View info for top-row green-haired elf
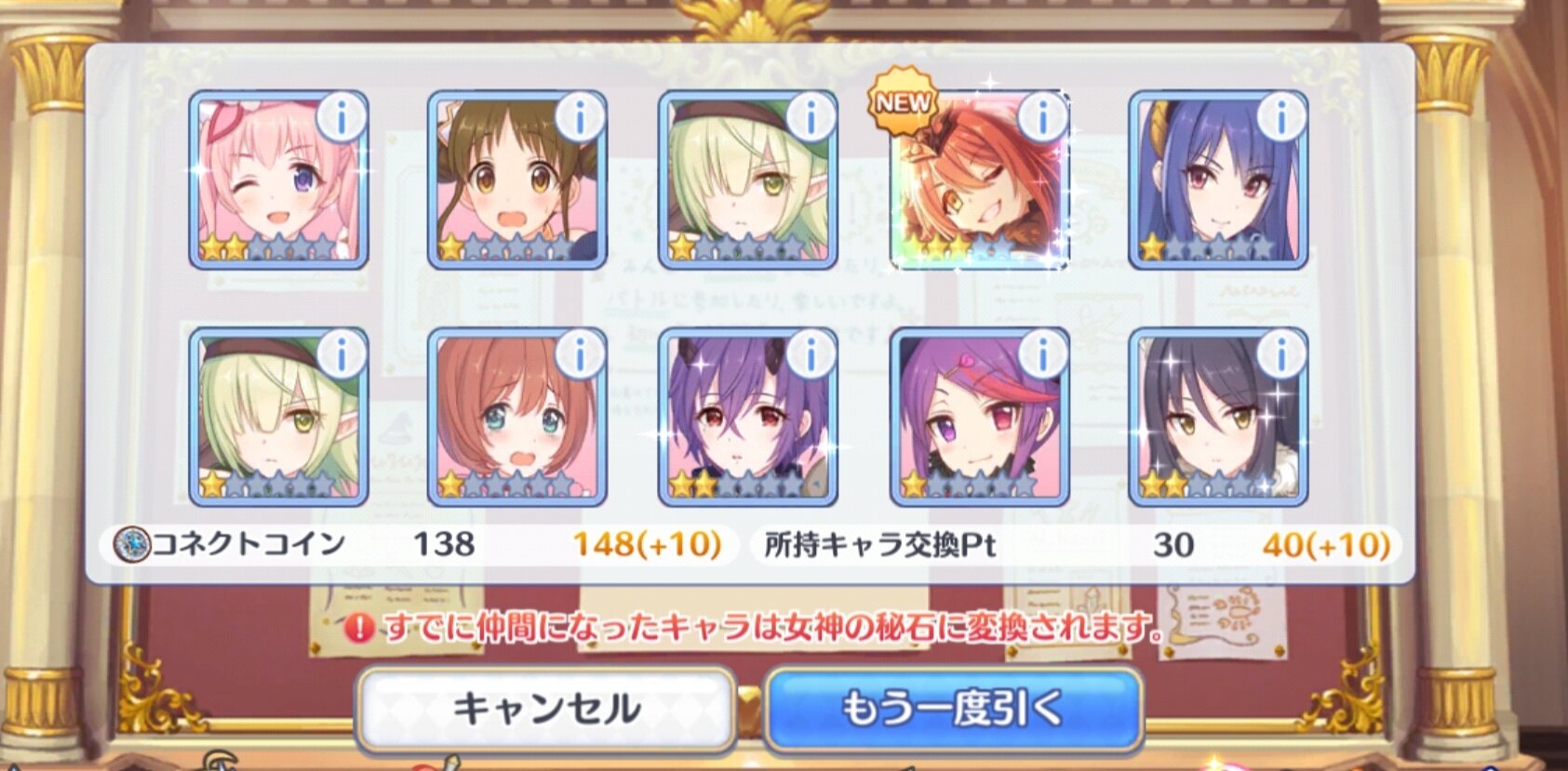The height and width of the screenshot is (771, 1568). [x=811, y=118]
